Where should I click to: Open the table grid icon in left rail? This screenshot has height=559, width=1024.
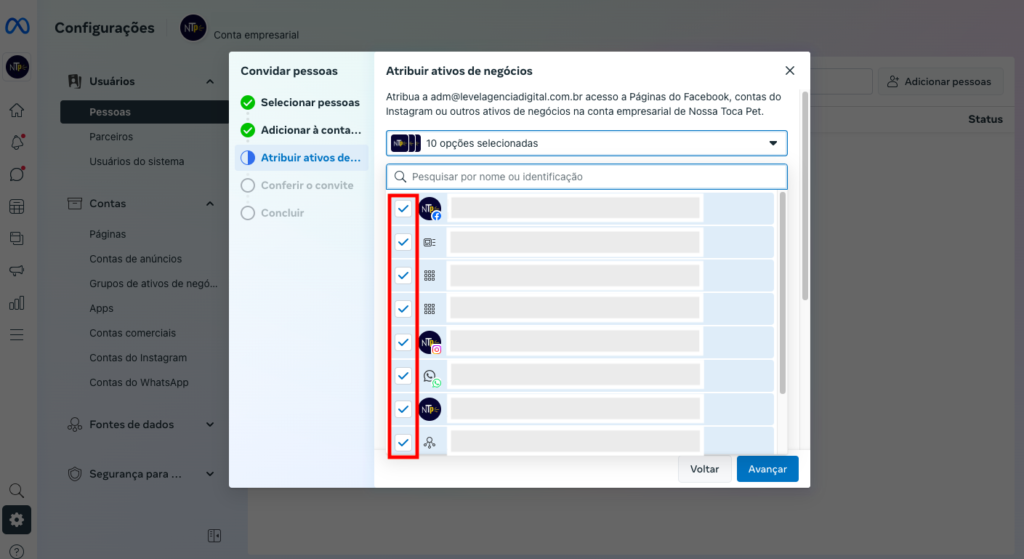(17, 207)
